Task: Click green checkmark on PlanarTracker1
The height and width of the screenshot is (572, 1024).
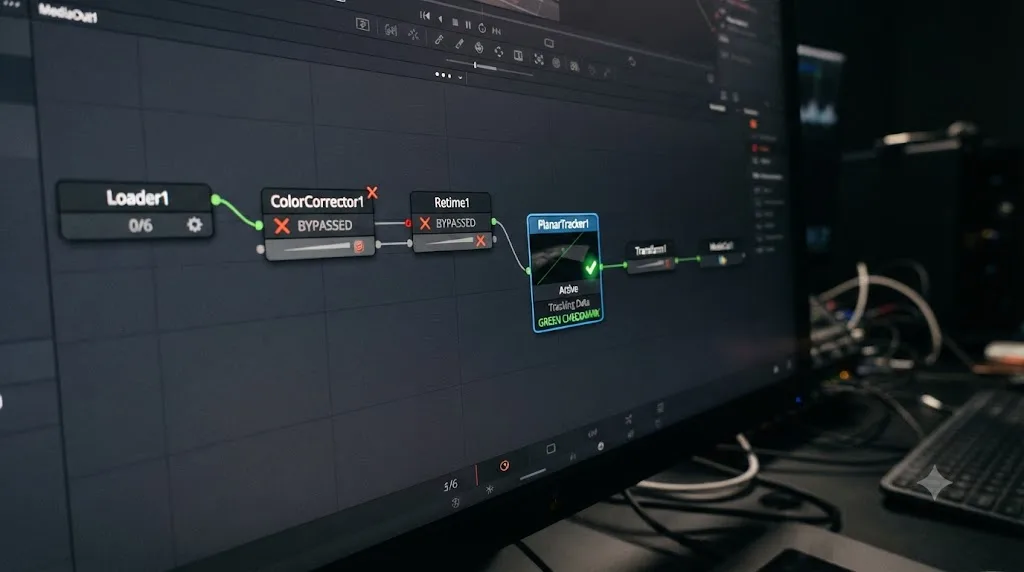Action: tap(590, 268)
